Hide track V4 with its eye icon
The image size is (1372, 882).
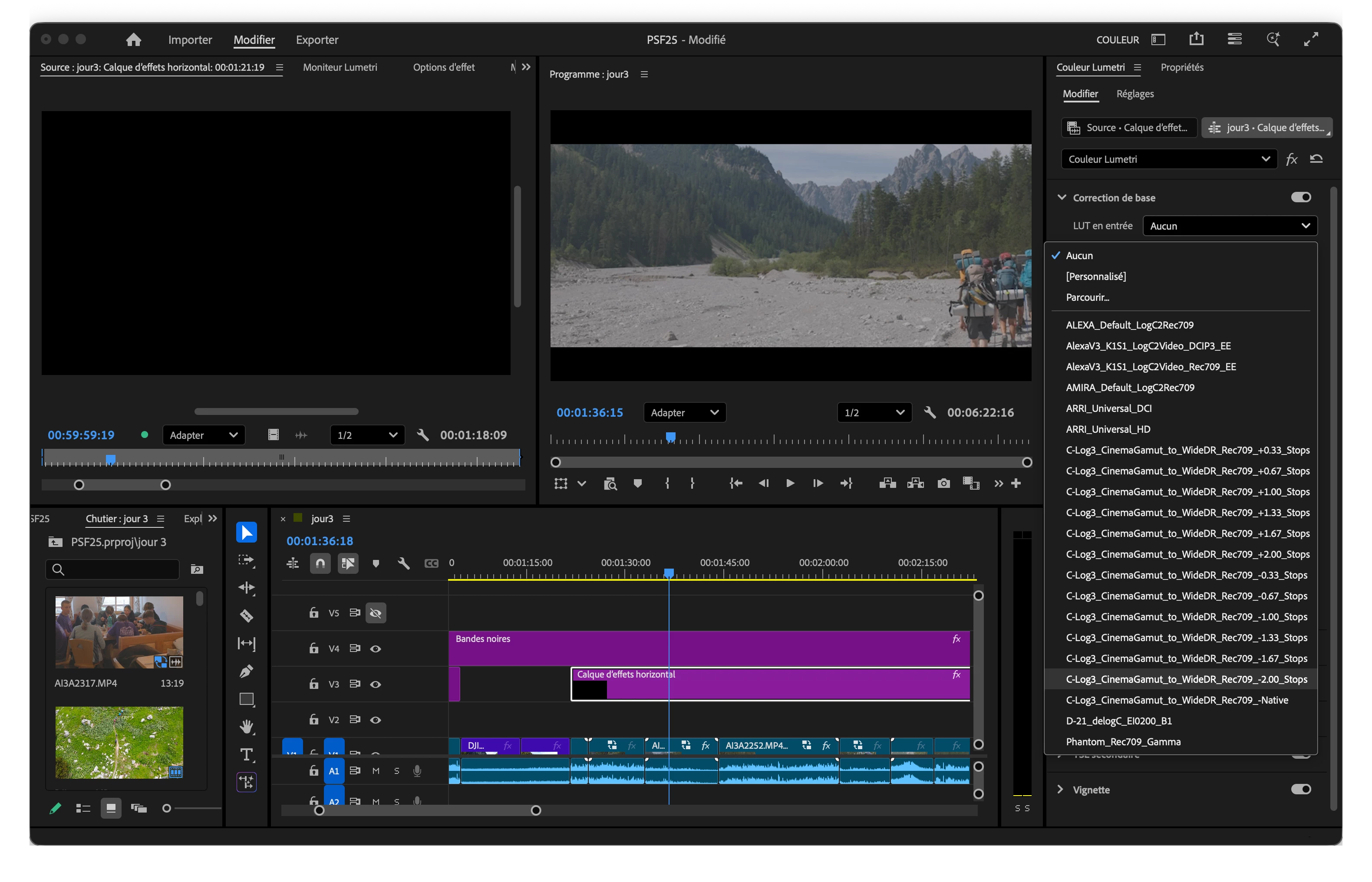[375, 649]
